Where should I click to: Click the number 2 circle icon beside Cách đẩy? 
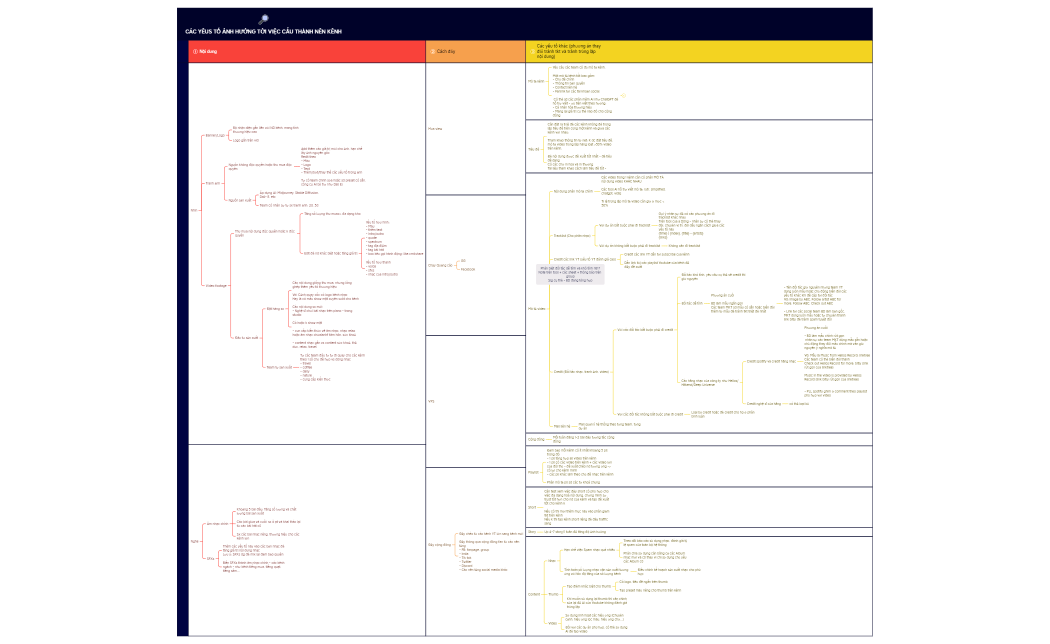(431, 51)
